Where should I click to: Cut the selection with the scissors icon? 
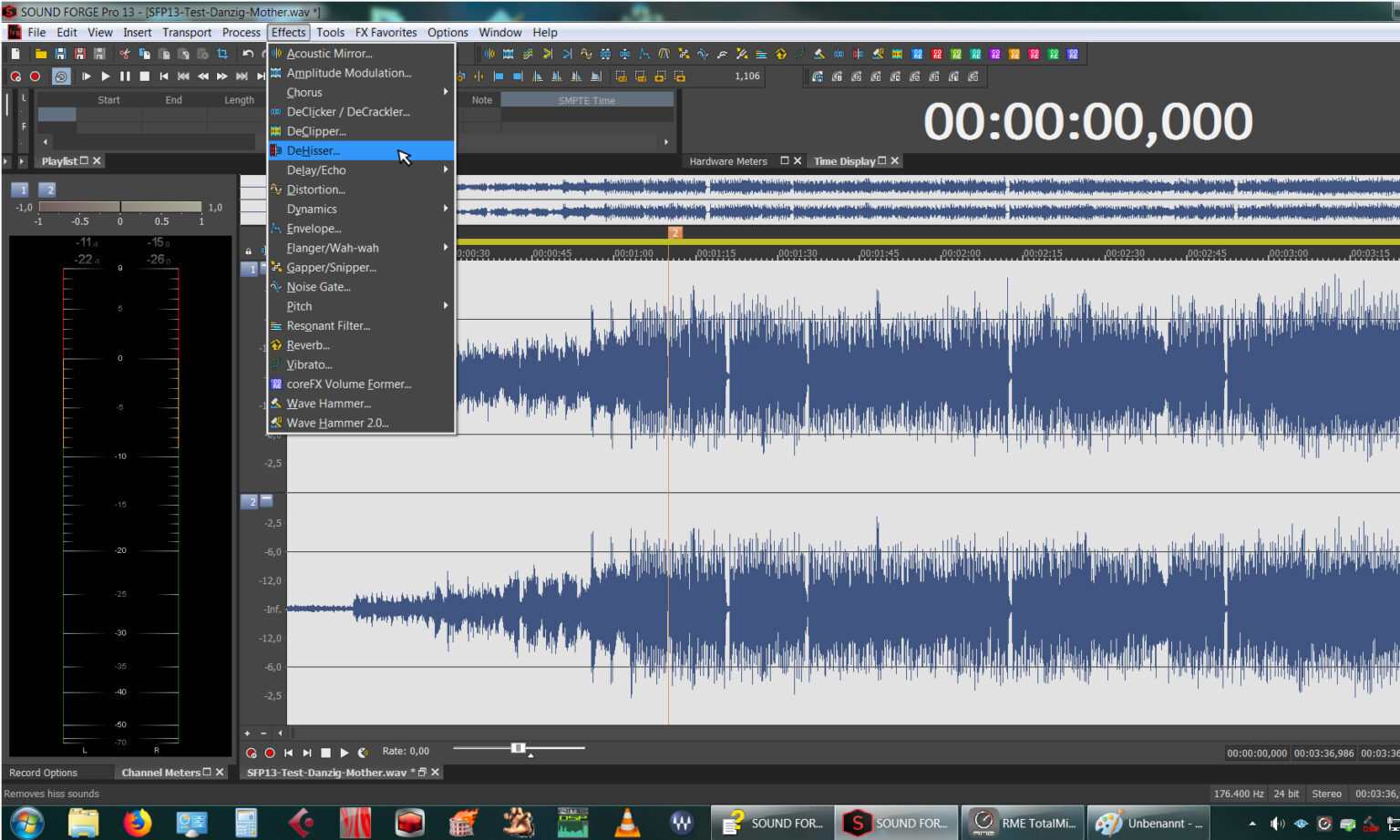tap(125, 55)
